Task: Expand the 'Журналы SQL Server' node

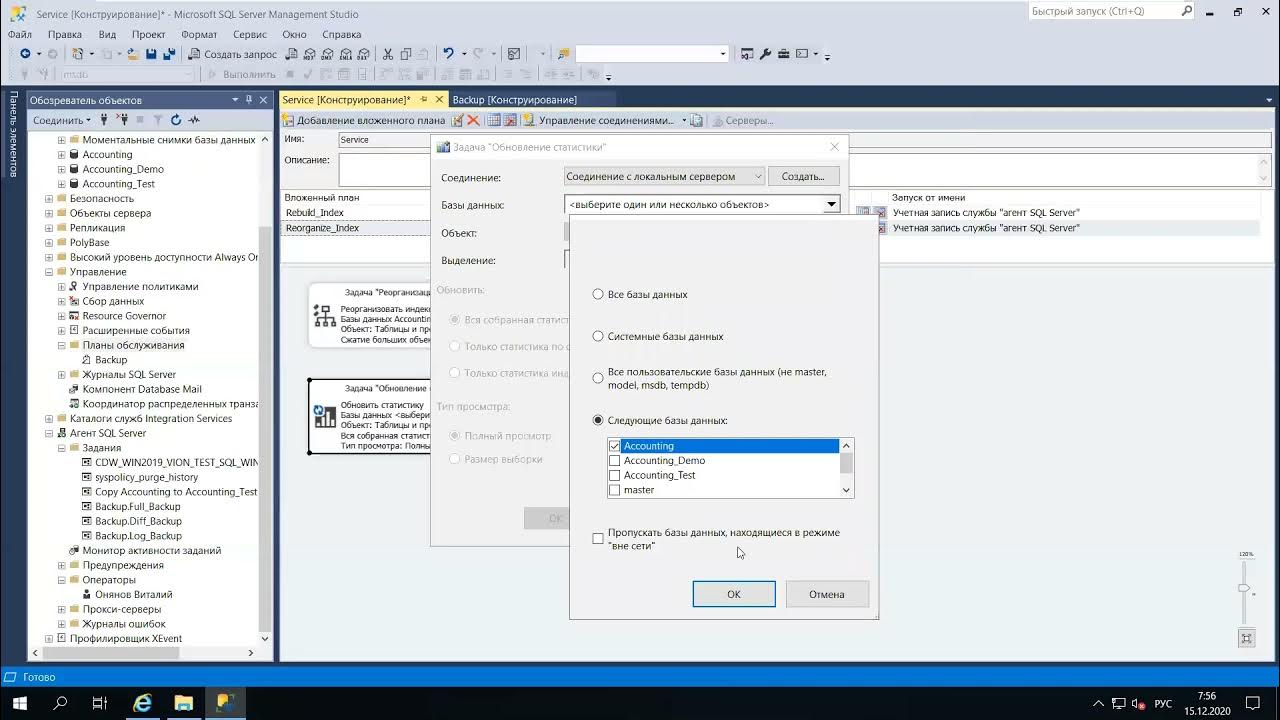Action: [x=61, y=375]
